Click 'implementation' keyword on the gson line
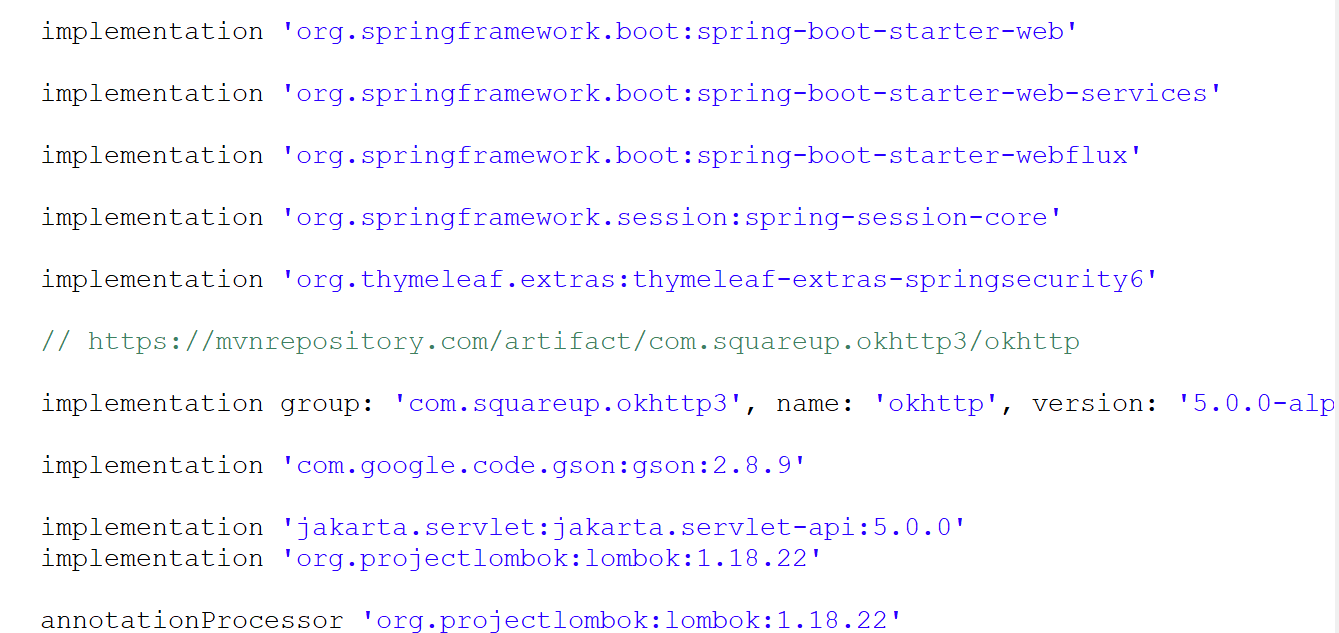Image resolution: width=1339 pixels, height=633 pixels. 152,465
